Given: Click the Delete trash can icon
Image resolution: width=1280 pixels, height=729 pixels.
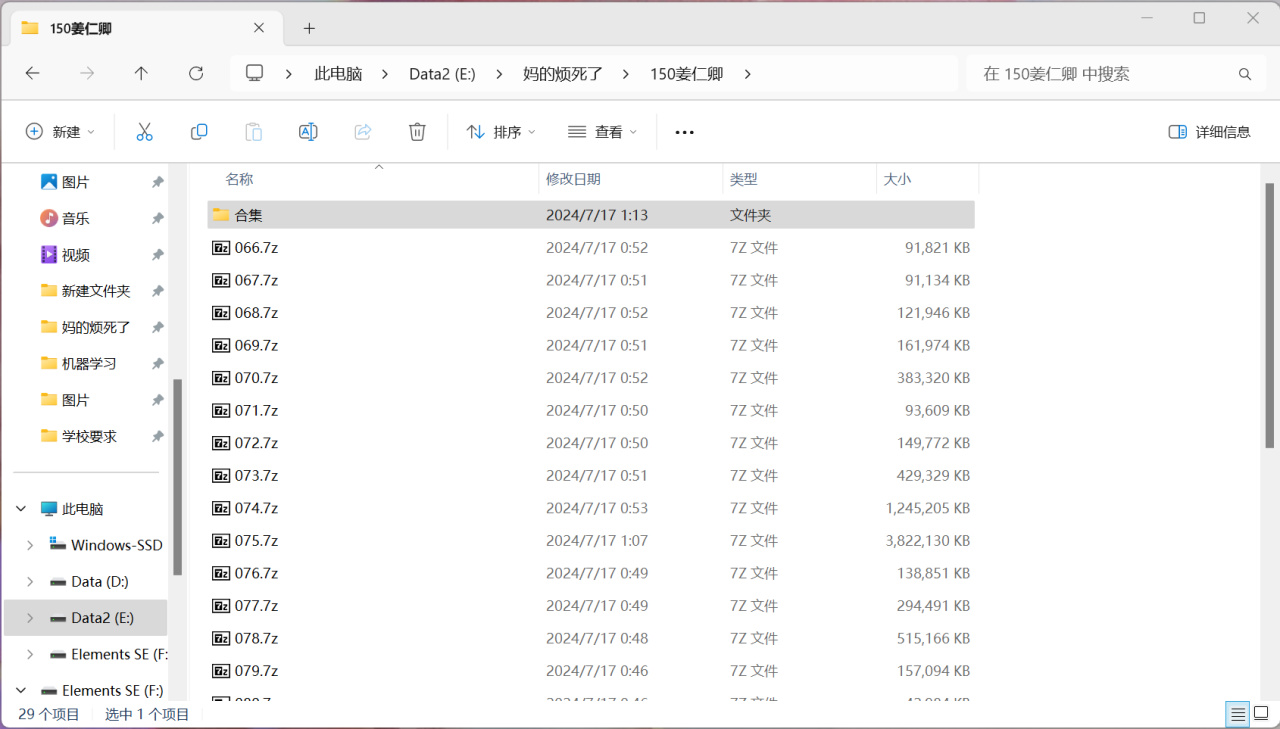Looking at the screenshot, I should (418, 132).
